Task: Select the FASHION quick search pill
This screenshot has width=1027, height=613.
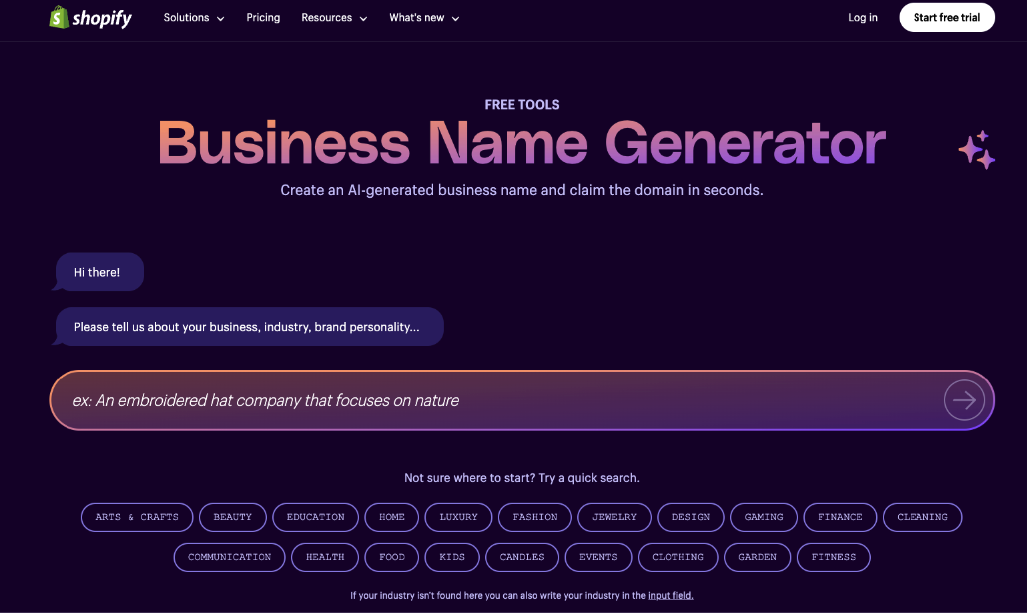Action: (534, 517)
